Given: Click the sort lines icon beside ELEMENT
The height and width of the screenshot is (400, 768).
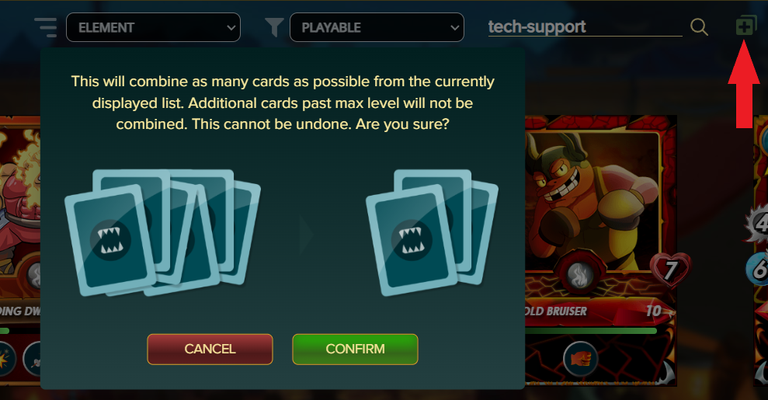Looking at the screenshot, I should coord(46,27).
